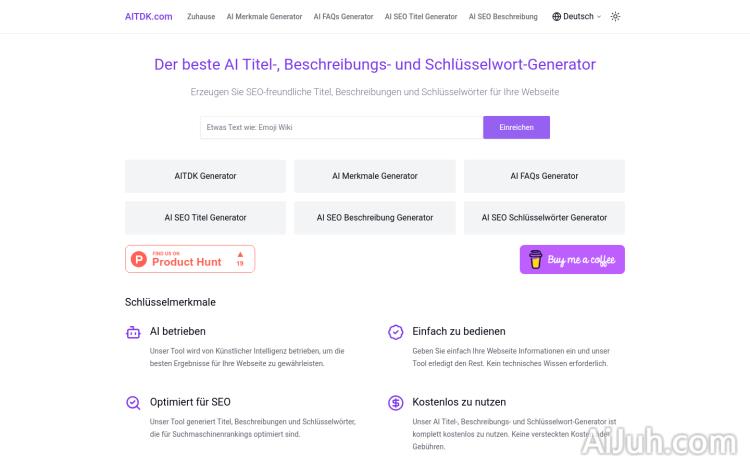Click the Buy me a coffee button

pos(572,260)
